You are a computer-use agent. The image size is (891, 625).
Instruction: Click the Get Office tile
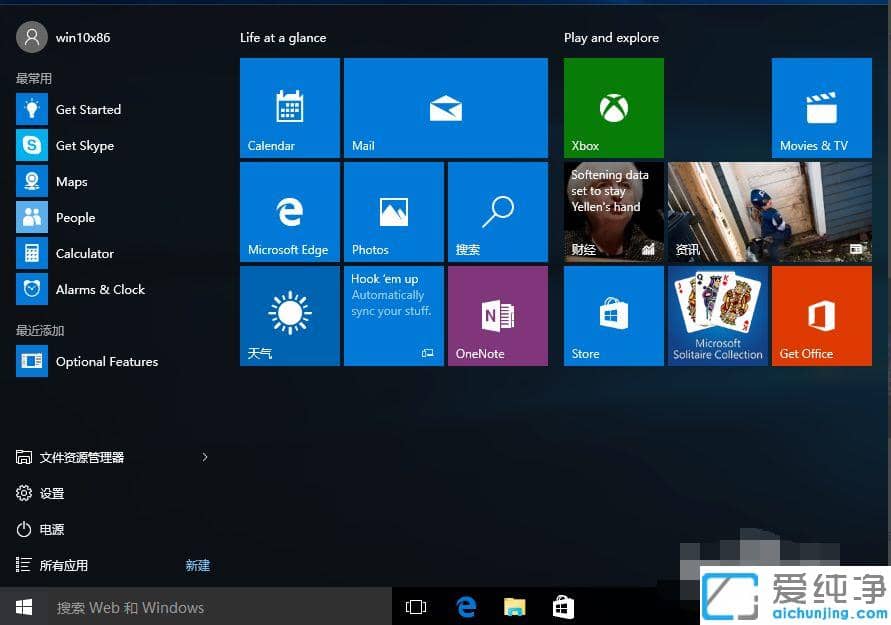click(821, 315)
